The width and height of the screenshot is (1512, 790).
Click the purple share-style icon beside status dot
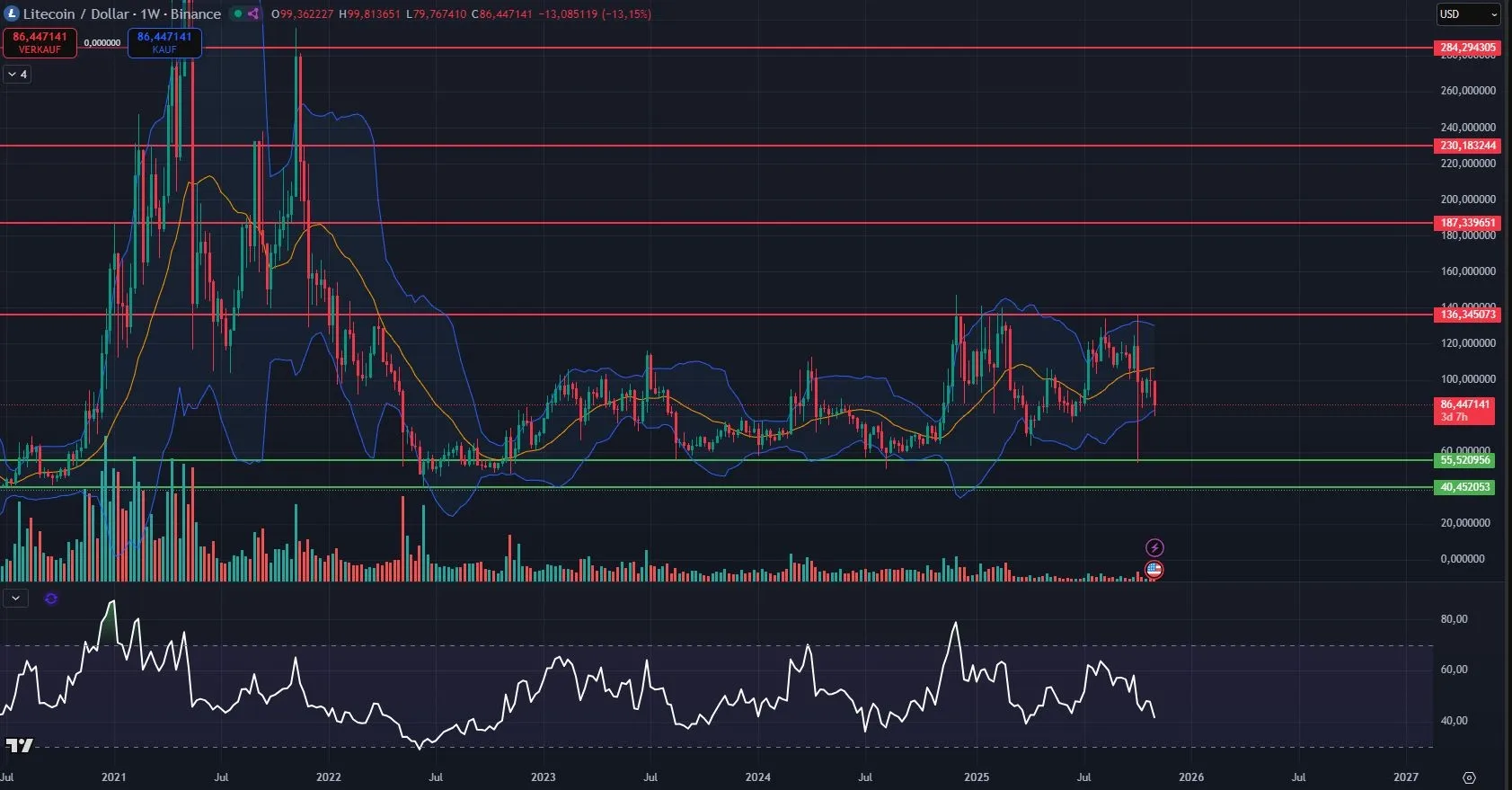253,13
